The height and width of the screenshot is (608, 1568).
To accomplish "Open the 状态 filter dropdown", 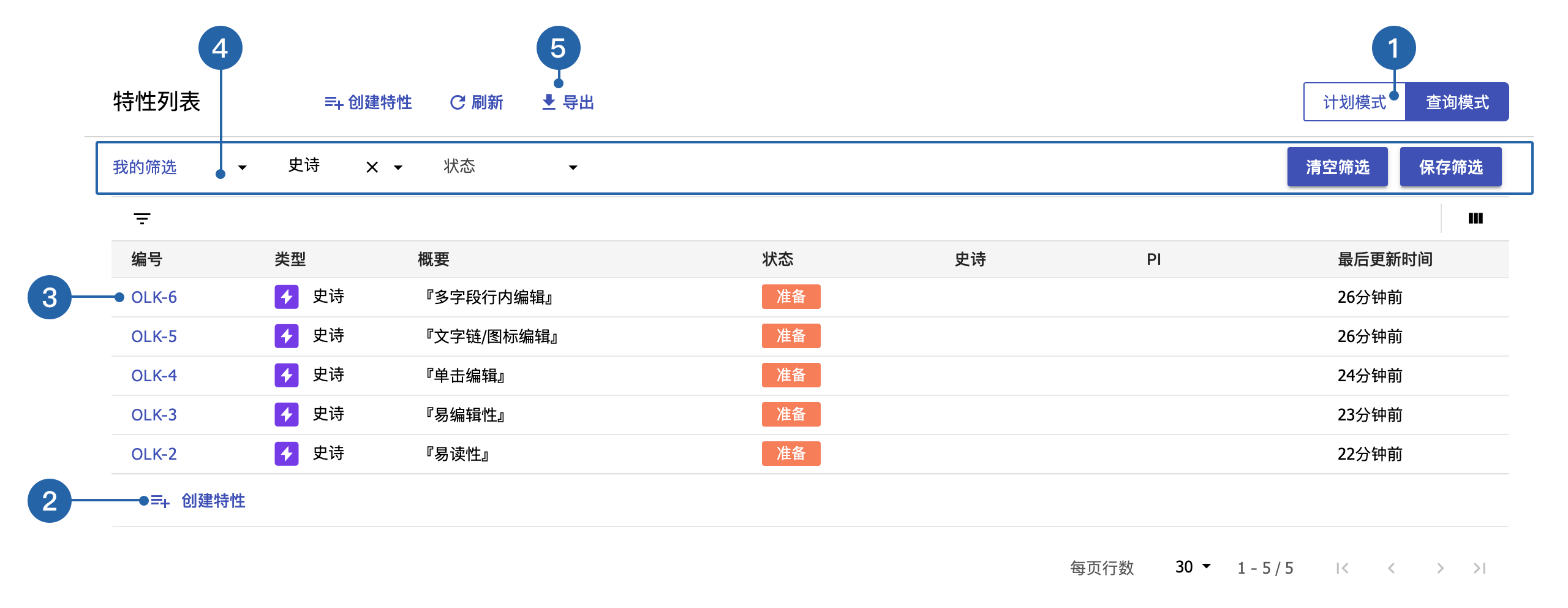I will [511, 167].
